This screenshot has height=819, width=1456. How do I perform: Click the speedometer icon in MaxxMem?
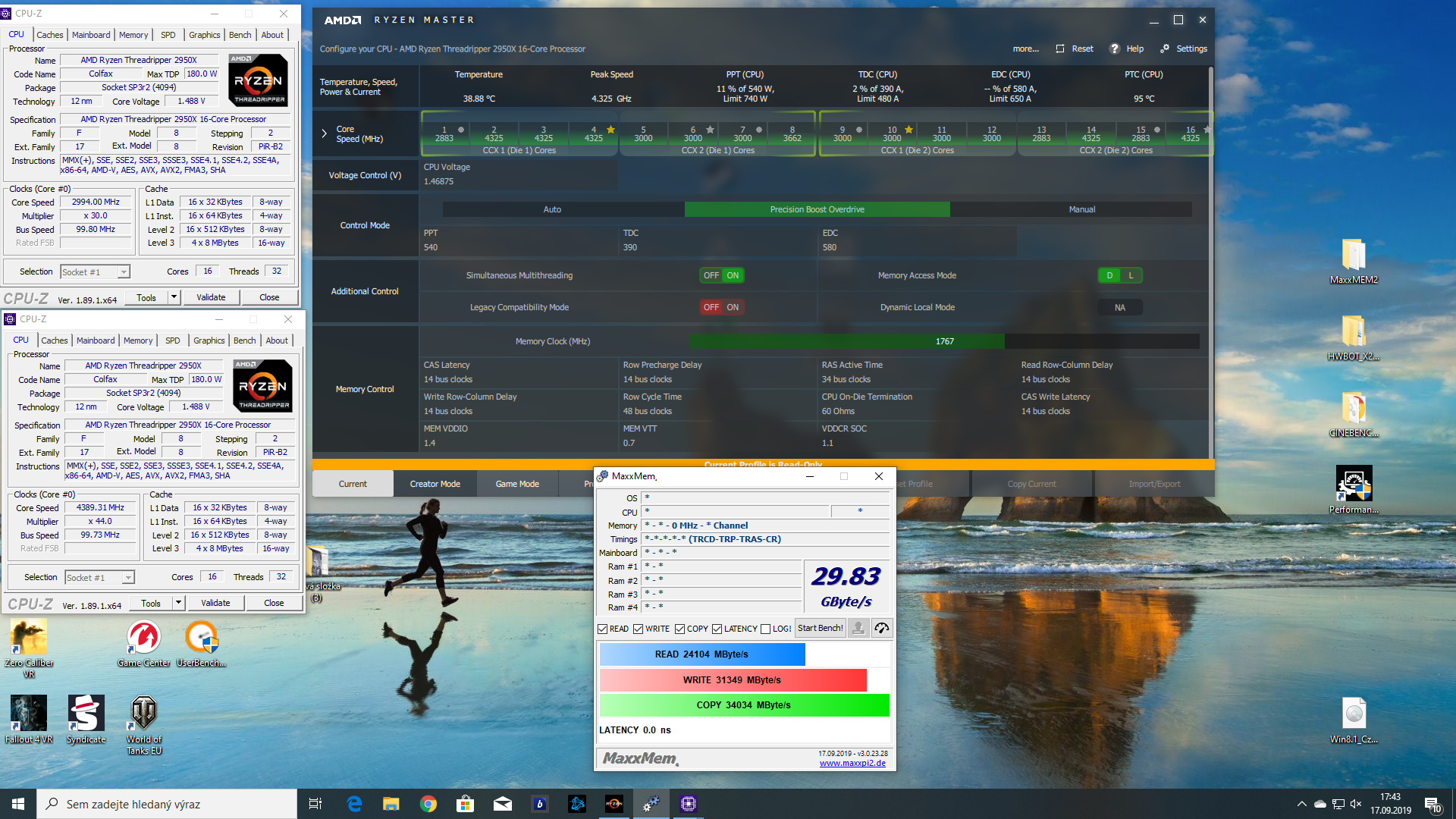[x=881, y=628]
